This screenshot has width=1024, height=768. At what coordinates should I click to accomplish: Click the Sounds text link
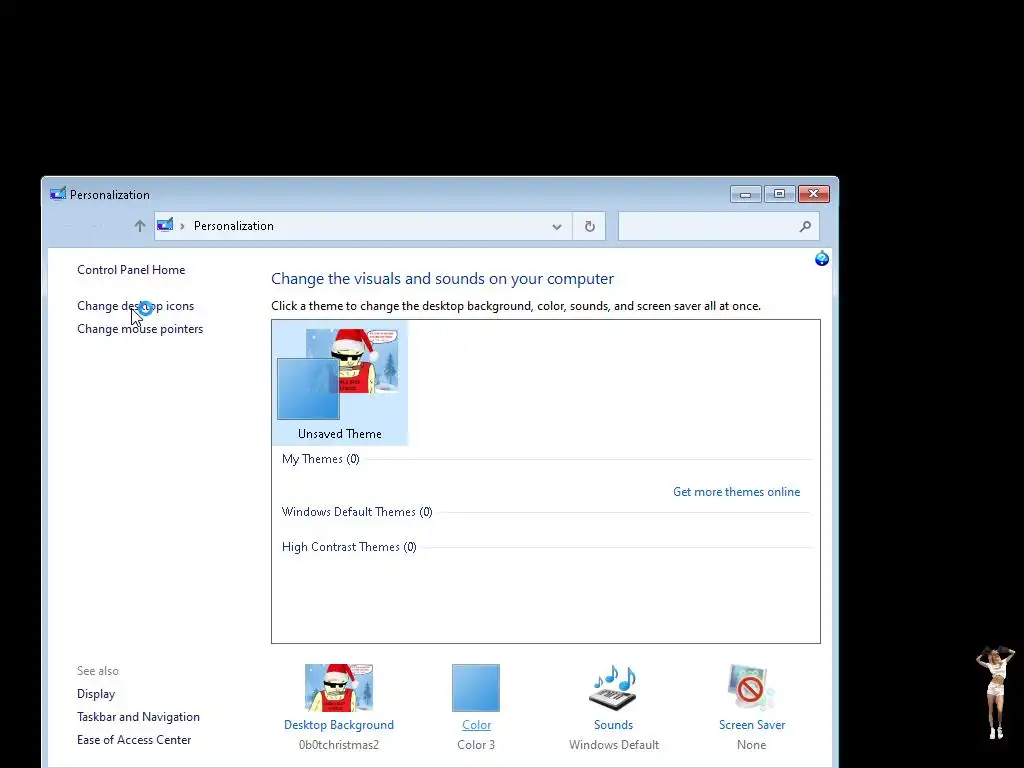613,725
